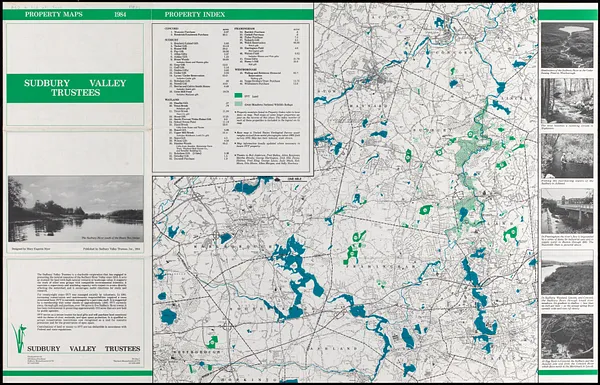Open the bottom photo in right column
The height and width of the screenshot is (385, 600).
567,336
